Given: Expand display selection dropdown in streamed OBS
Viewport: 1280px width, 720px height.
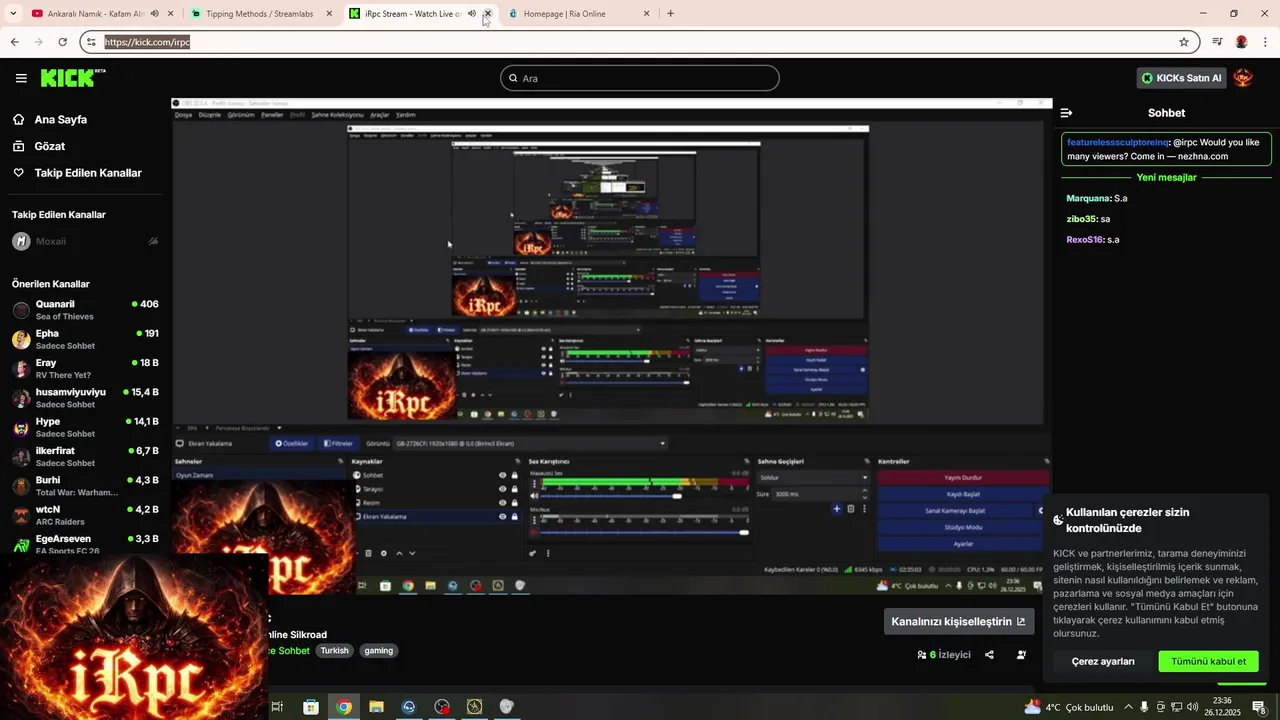Looking at the screenshot, I should click(x=662, y=443).
